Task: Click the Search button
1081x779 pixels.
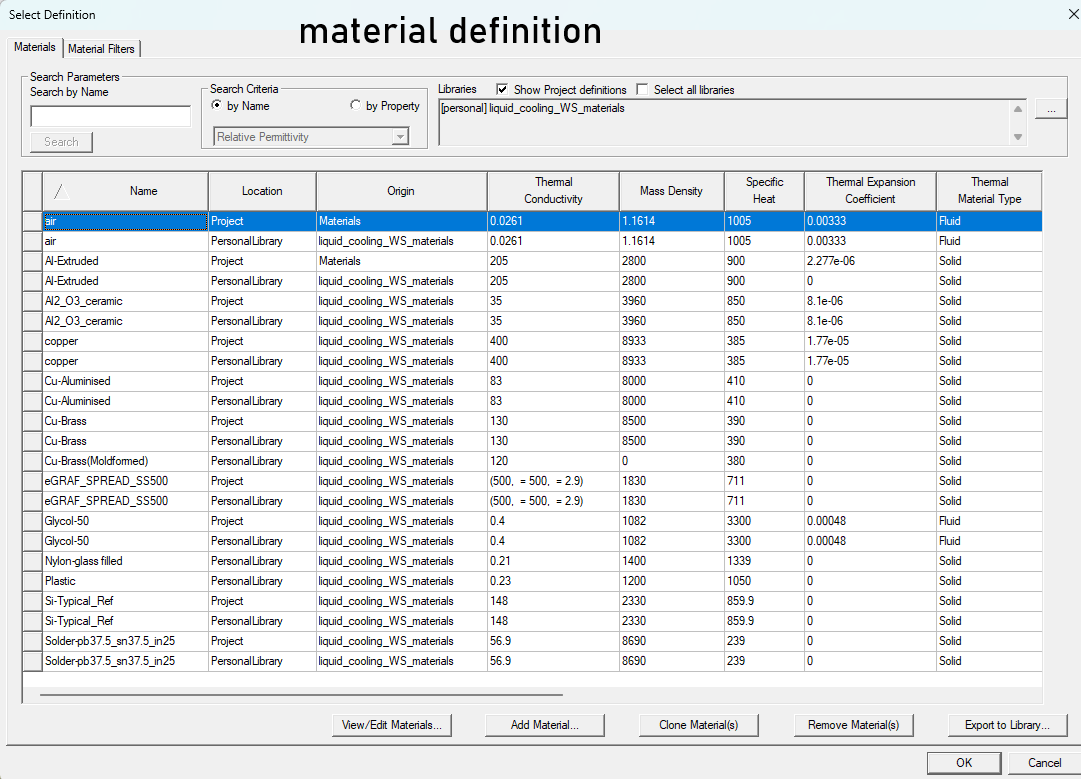Action: [x=61, y=141]
